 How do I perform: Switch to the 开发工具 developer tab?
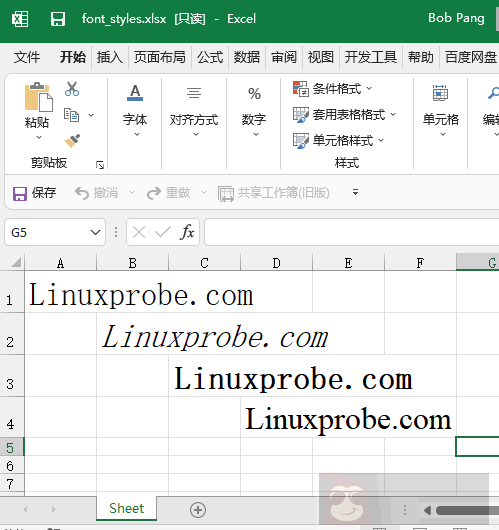371,57
